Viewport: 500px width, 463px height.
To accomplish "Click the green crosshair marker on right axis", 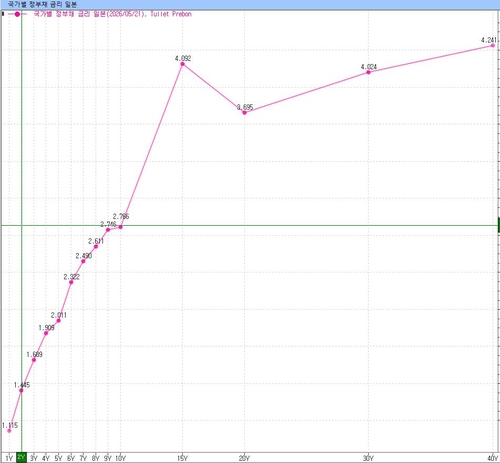I will click(x=499, y=225).
